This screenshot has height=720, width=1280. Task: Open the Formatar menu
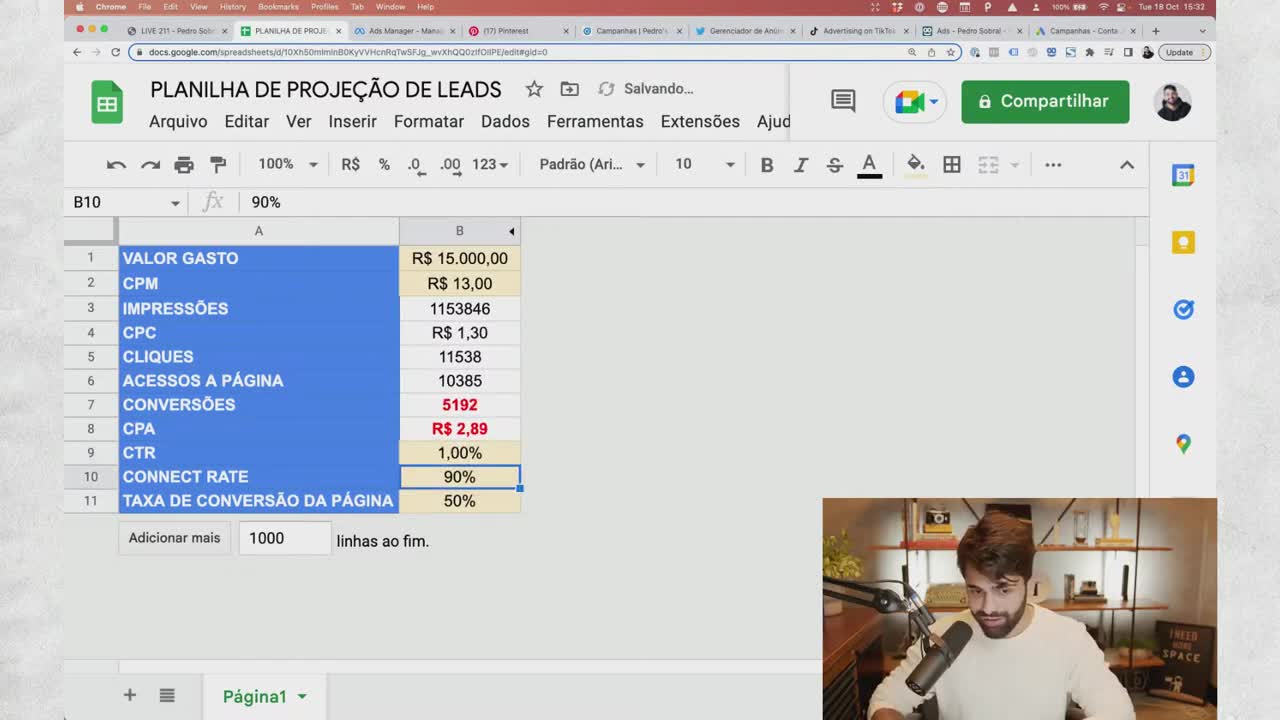(x=428, y=122)
